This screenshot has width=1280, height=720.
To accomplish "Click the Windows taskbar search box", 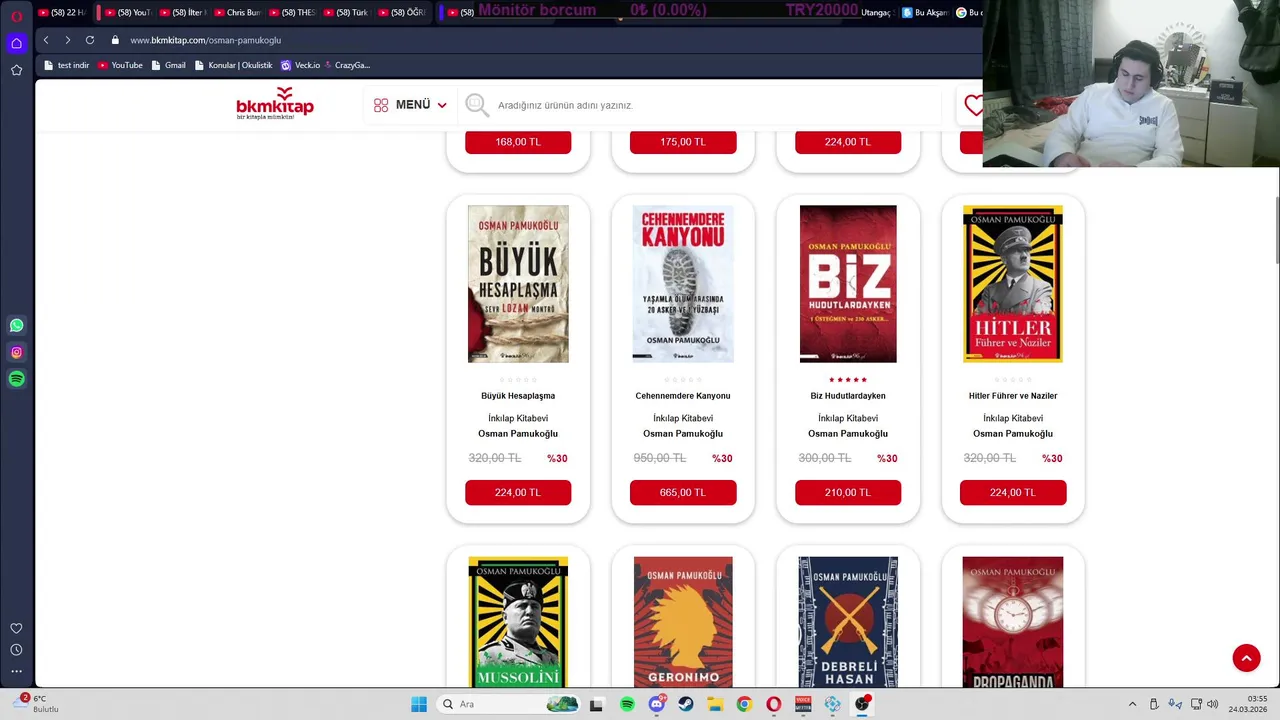I will tap(509, 704).
